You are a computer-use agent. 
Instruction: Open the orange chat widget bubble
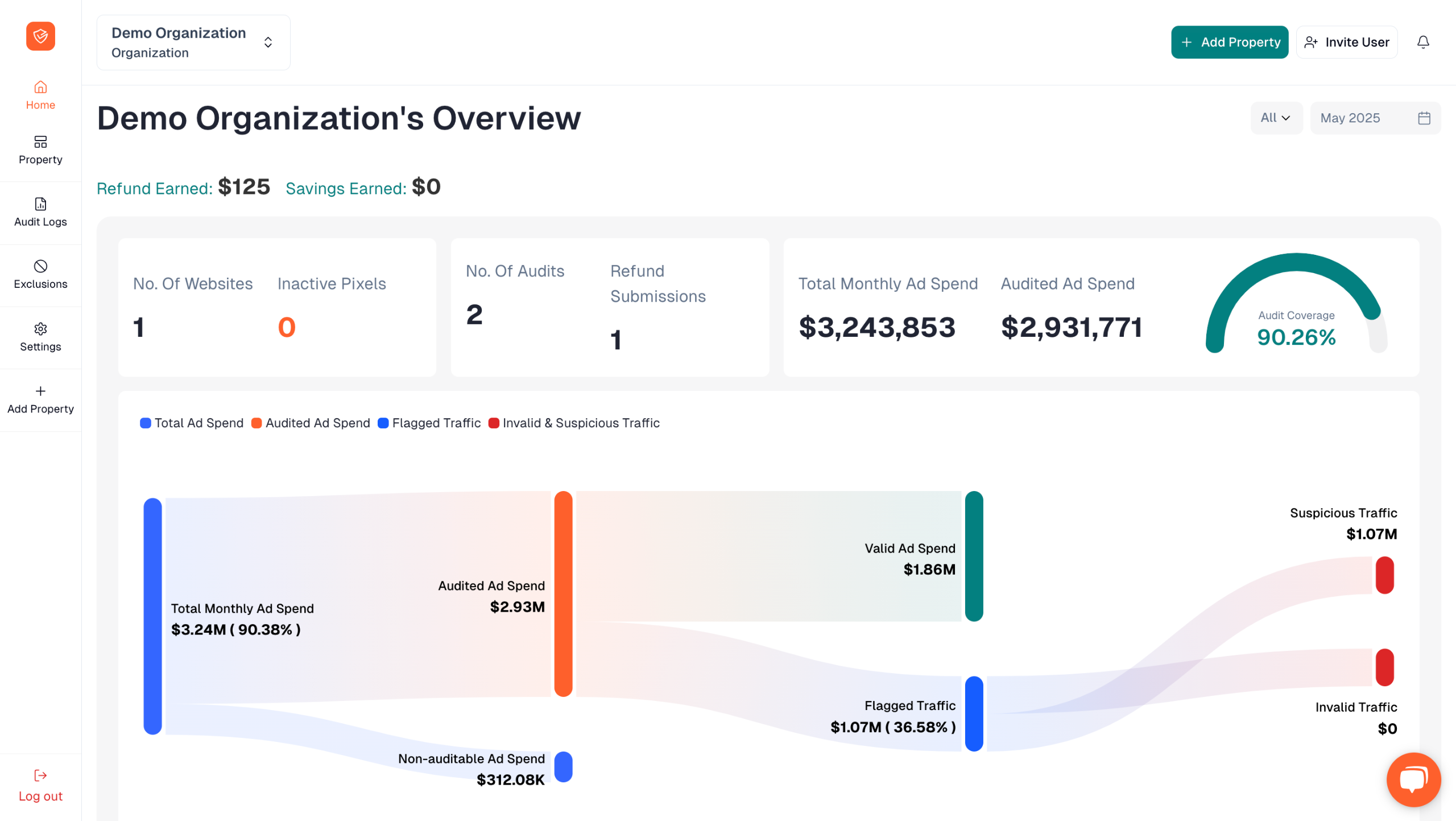click(x=1413, y=779)
